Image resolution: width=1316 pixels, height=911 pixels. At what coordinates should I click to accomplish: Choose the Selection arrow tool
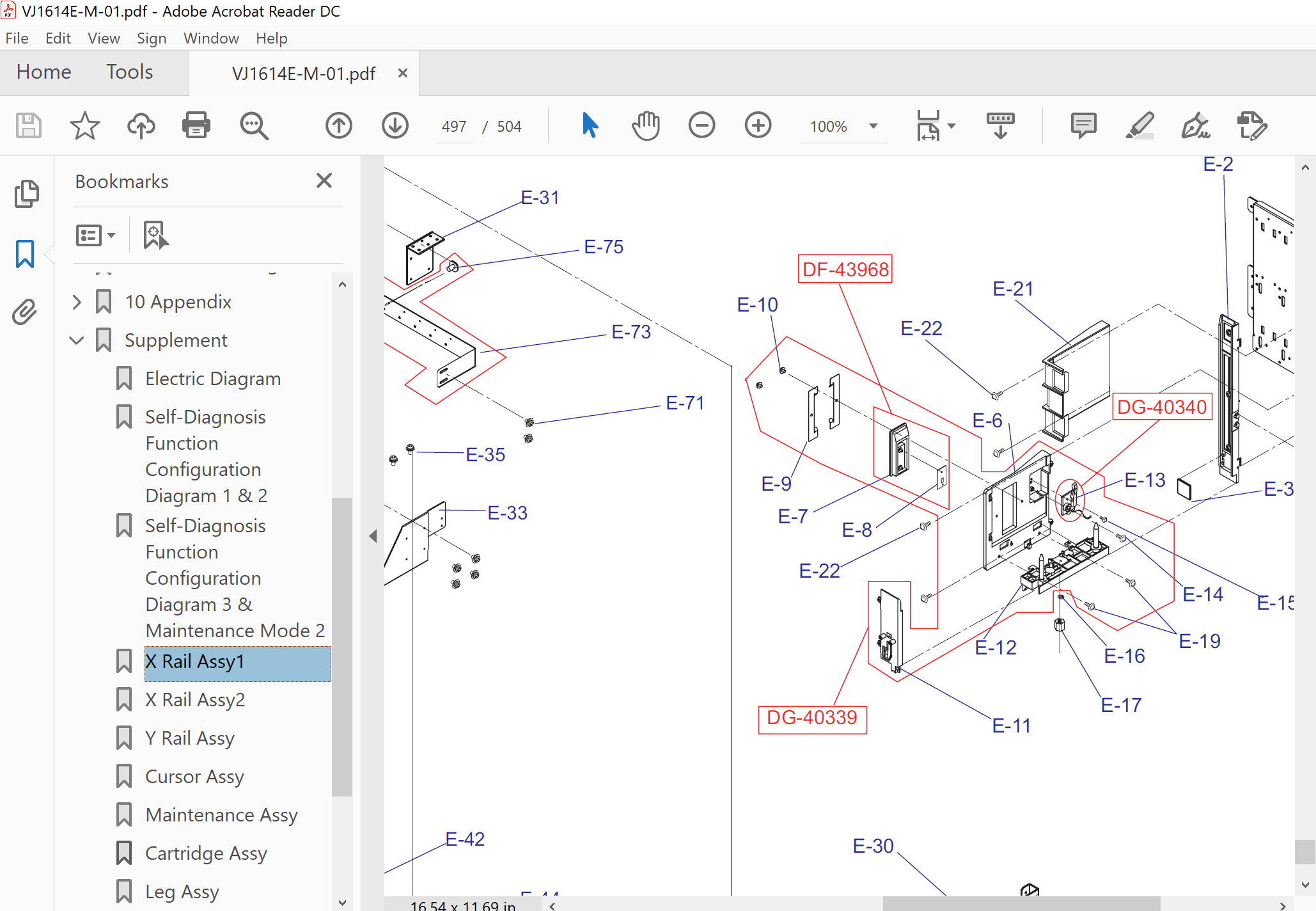click(x=590, y=125)
